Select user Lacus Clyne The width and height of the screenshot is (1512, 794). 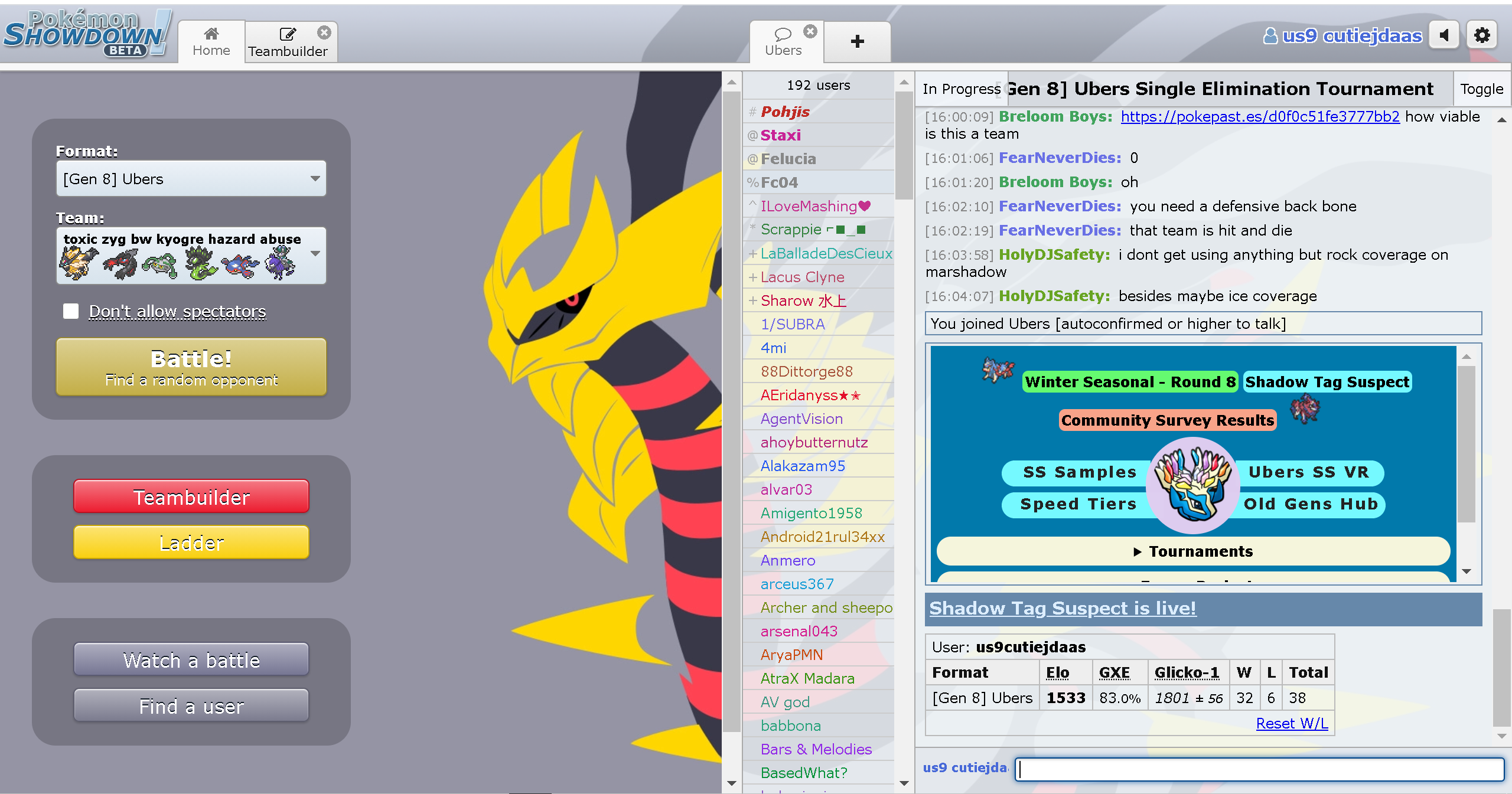[x=818, y=277]
